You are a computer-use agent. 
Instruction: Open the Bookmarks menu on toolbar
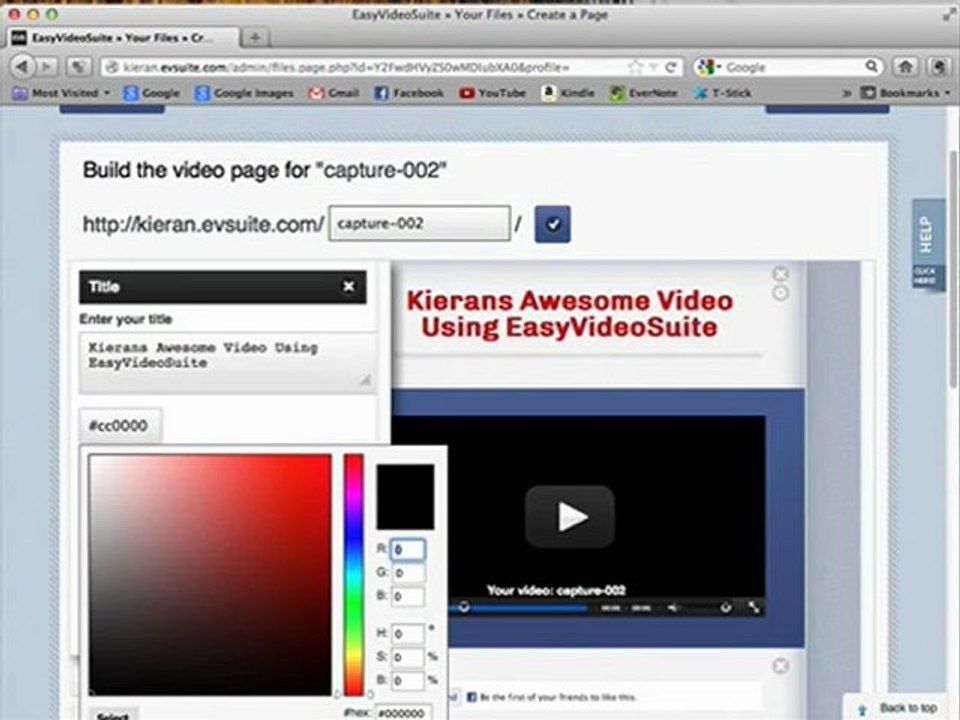[x=905, y=93]
